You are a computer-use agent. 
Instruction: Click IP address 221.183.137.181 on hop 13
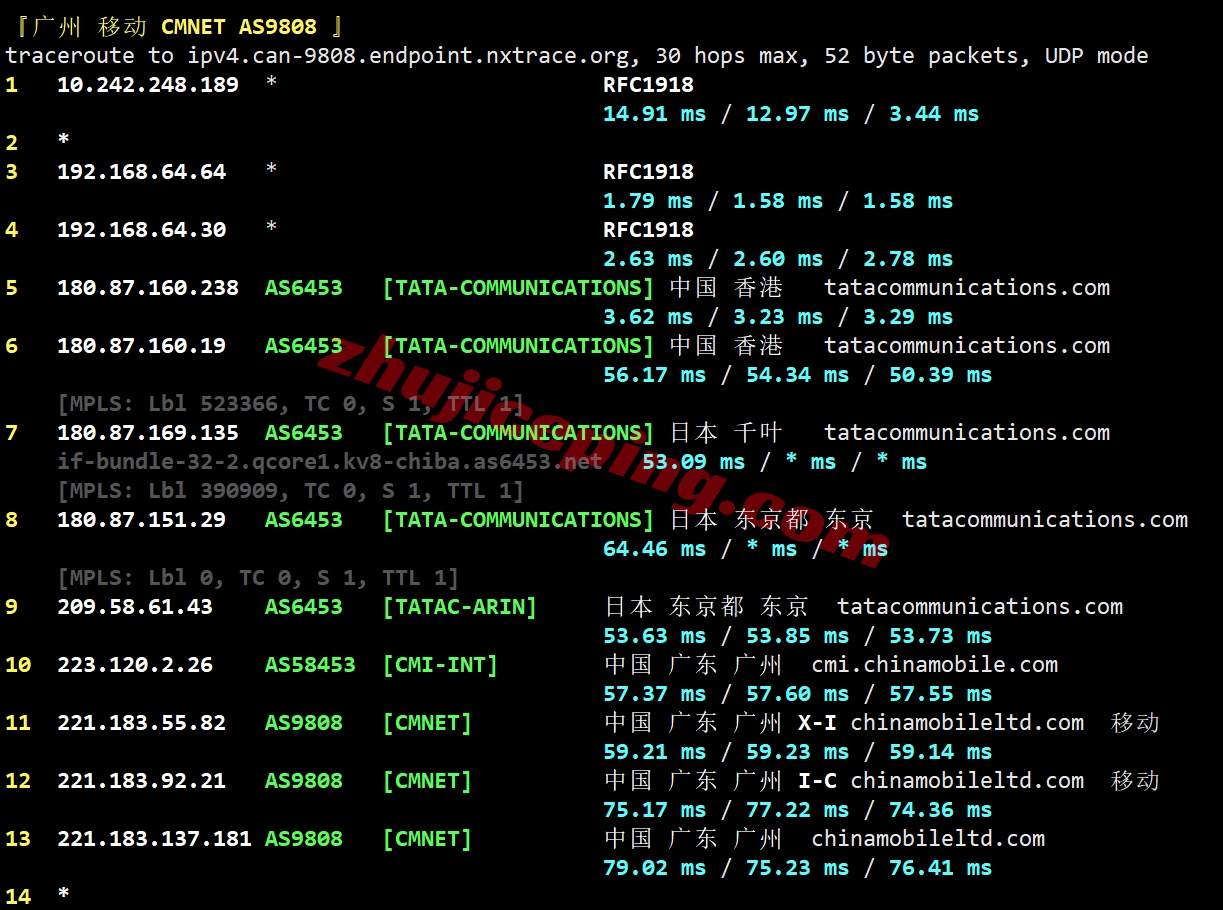pyautogui.click(x=154, y=838)
